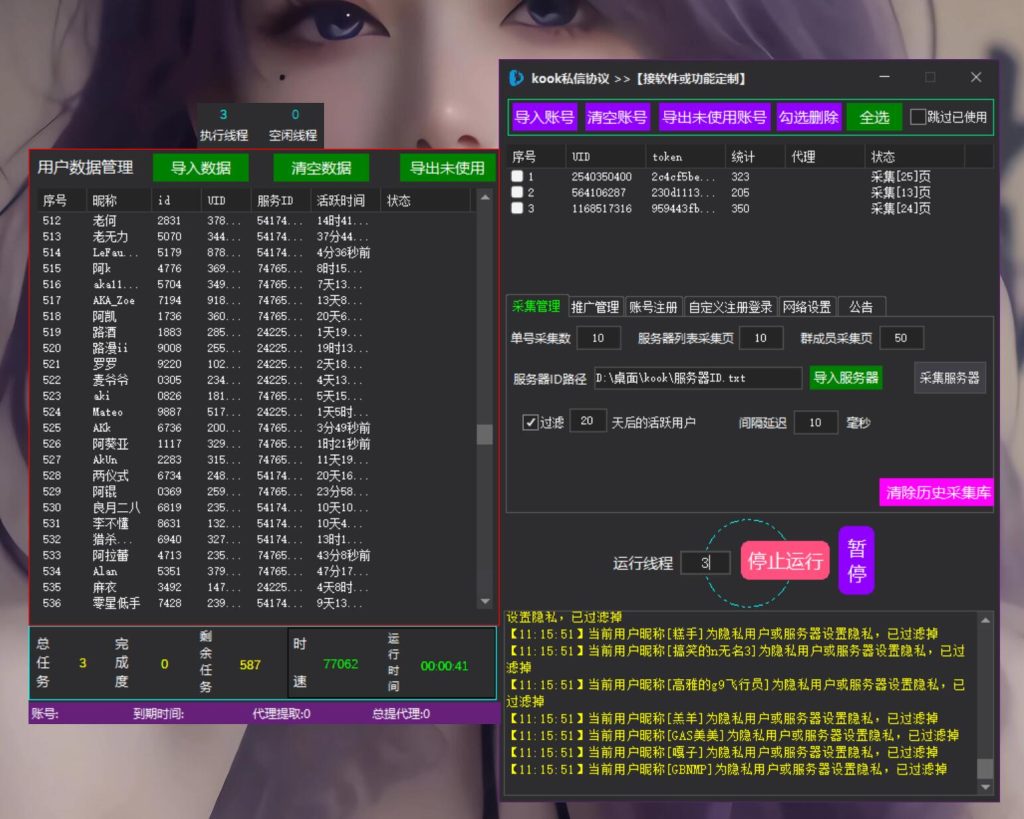
Task: Click the pink 停止运行 stop button
Action: click(x=784, y=561)
